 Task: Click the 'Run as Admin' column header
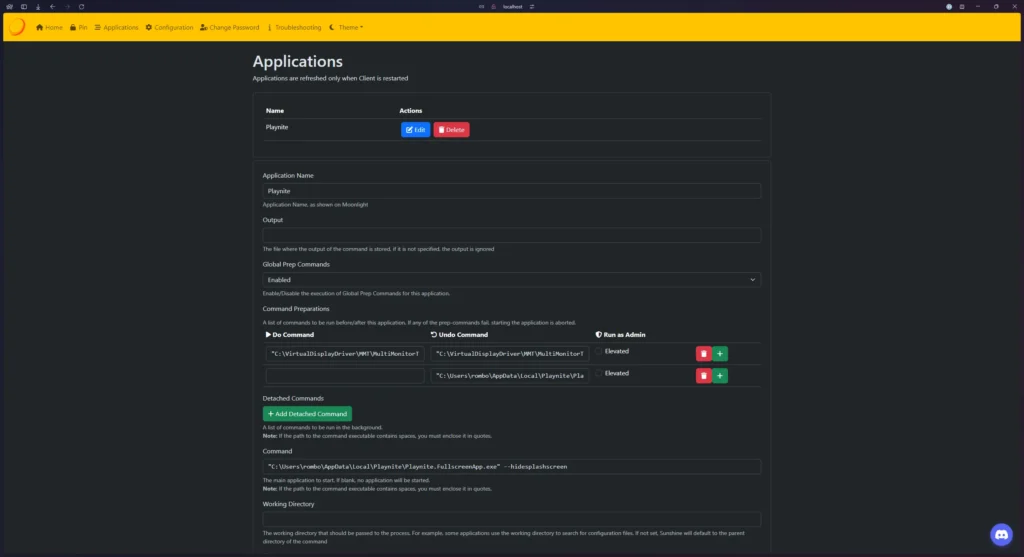(x=620, y=334)
